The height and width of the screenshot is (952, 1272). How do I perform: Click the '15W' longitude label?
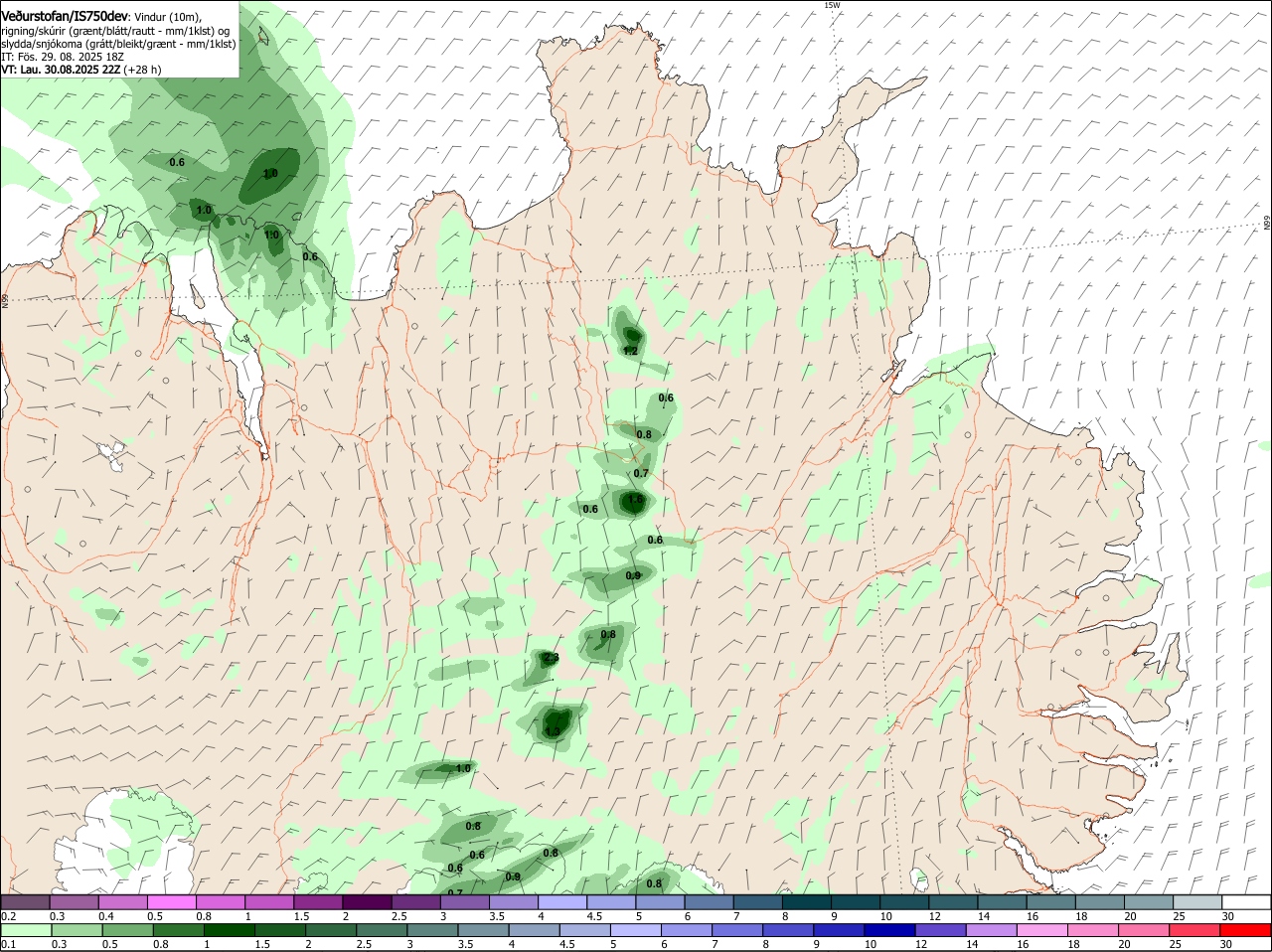[x=832, y=5]
